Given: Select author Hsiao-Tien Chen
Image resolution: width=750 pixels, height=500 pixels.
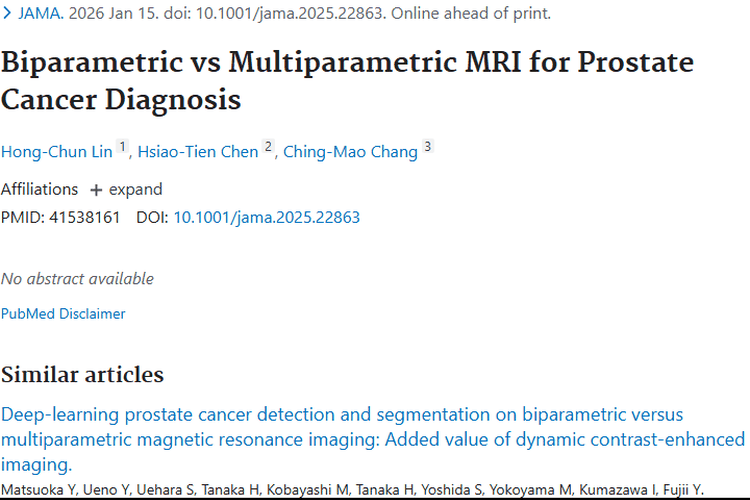Looking at the screenshot, I should click(198, 152).
